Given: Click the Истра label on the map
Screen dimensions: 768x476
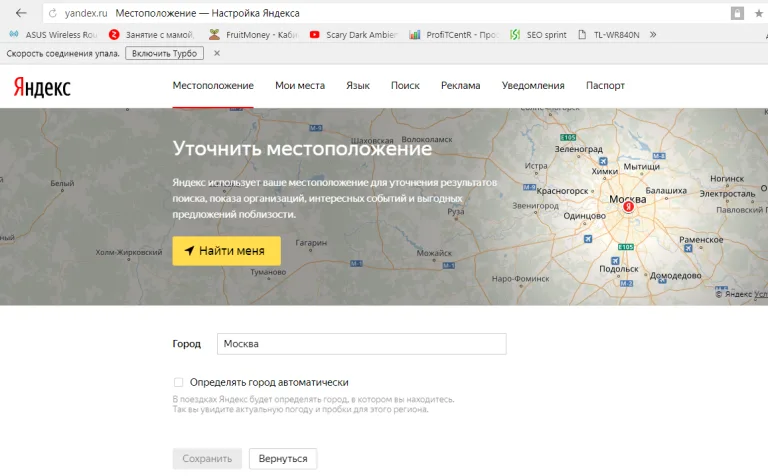Looking at the screenshot, I should click(536, 166).
